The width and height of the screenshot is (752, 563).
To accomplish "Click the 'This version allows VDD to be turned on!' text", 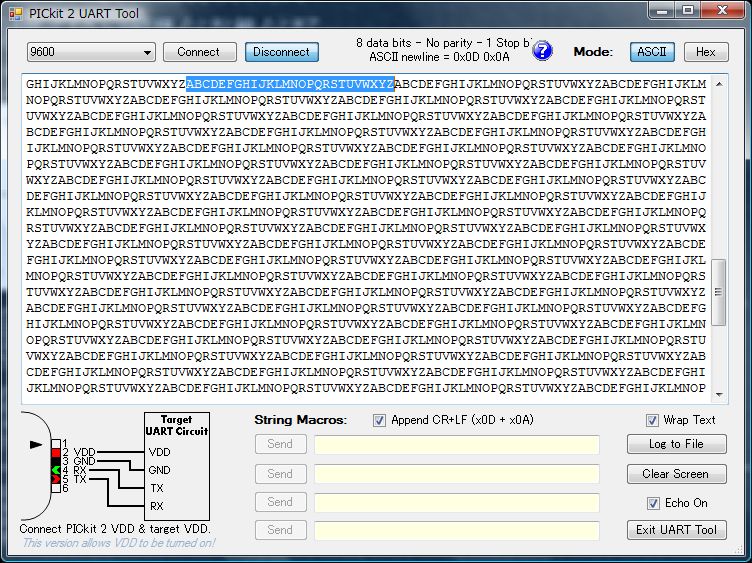I will tap(119, 543).
